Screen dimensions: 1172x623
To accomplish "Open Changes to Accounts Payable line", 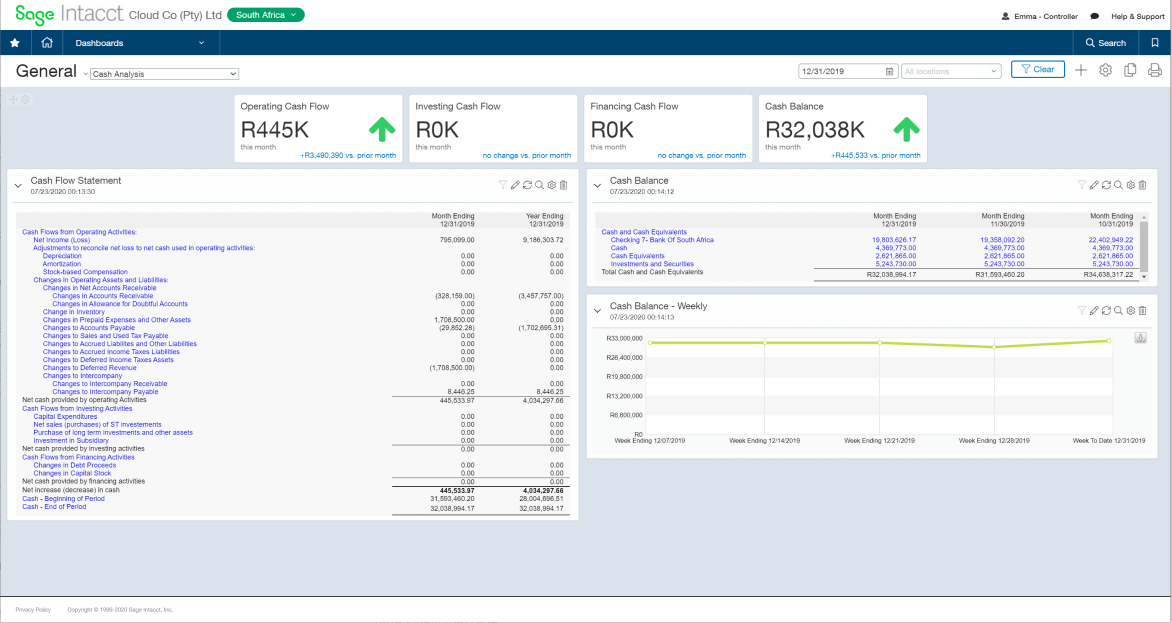I will point(89,328).
